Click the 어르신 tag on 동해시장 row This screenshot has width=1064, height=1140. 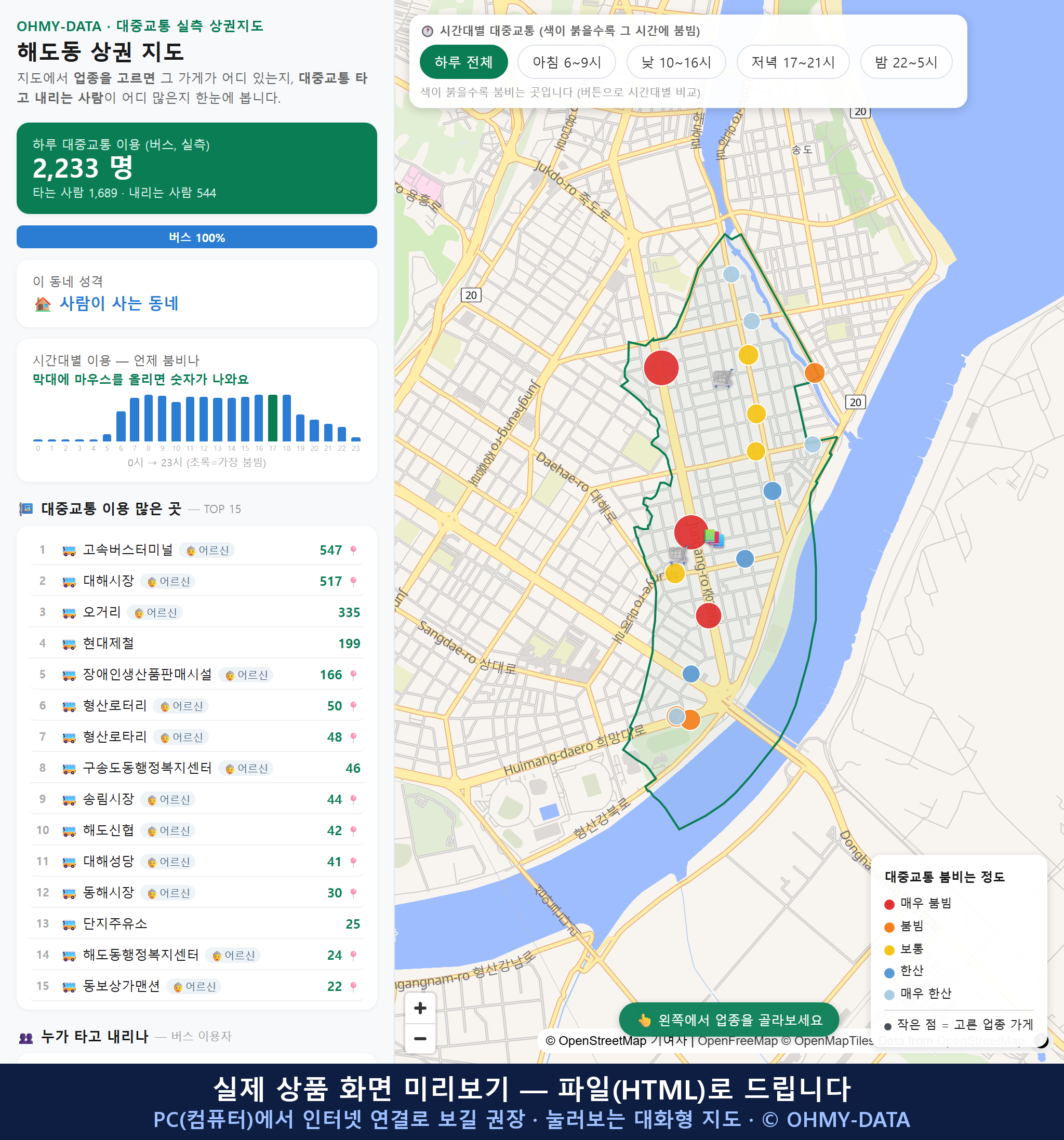(x=168, y=893)
